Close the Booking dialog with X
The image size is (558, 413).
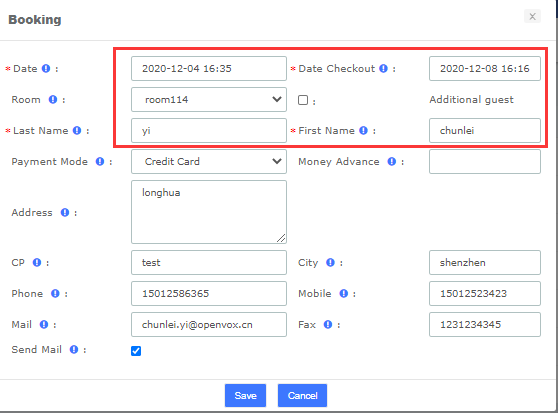(x=532, y=16)
